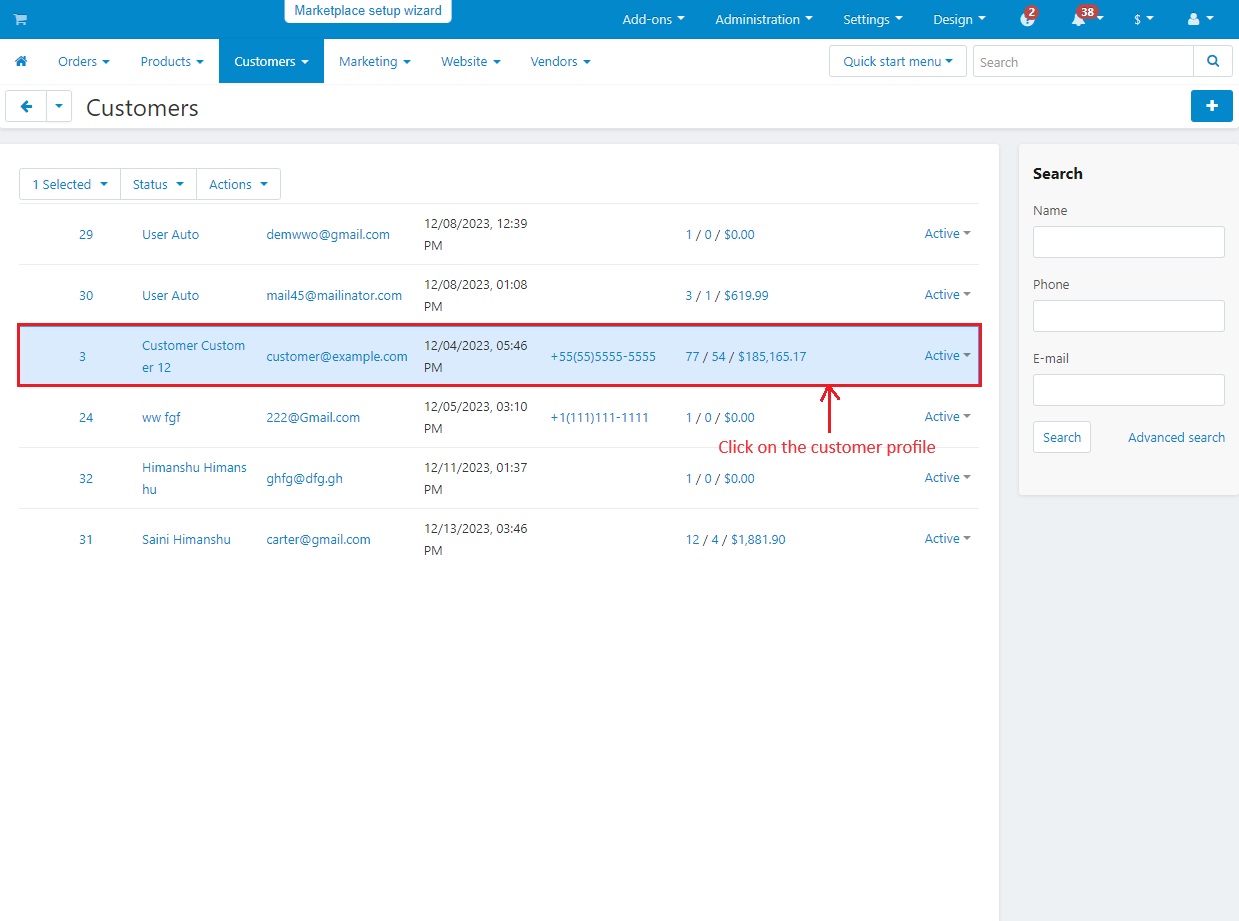Open customer ID 3 link
Viewport: 1239px width, 921px height.
coord(82,356)
